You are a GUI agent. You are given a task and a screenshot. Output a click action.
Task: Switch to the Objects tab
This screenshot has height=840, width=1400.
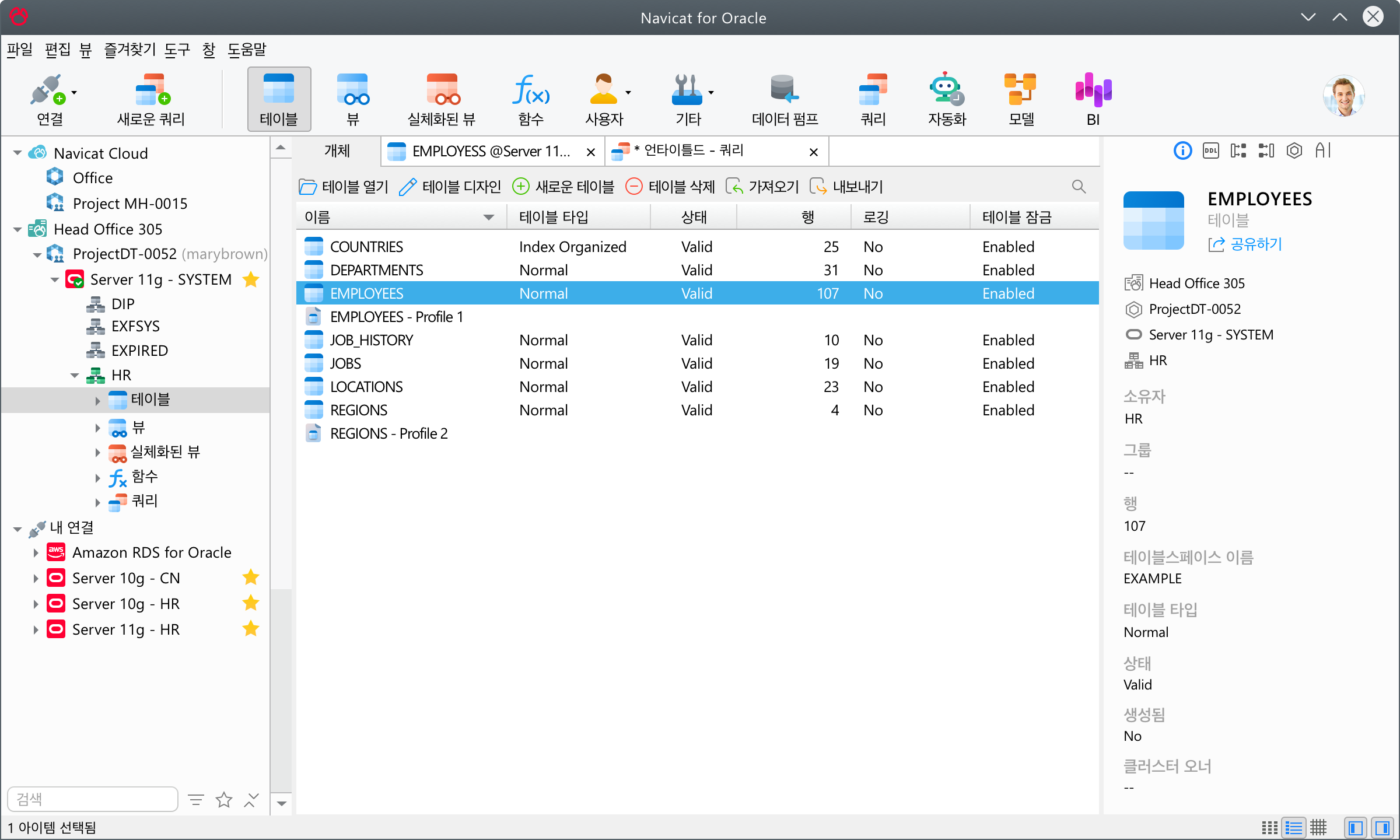click(x=337, y=151)
